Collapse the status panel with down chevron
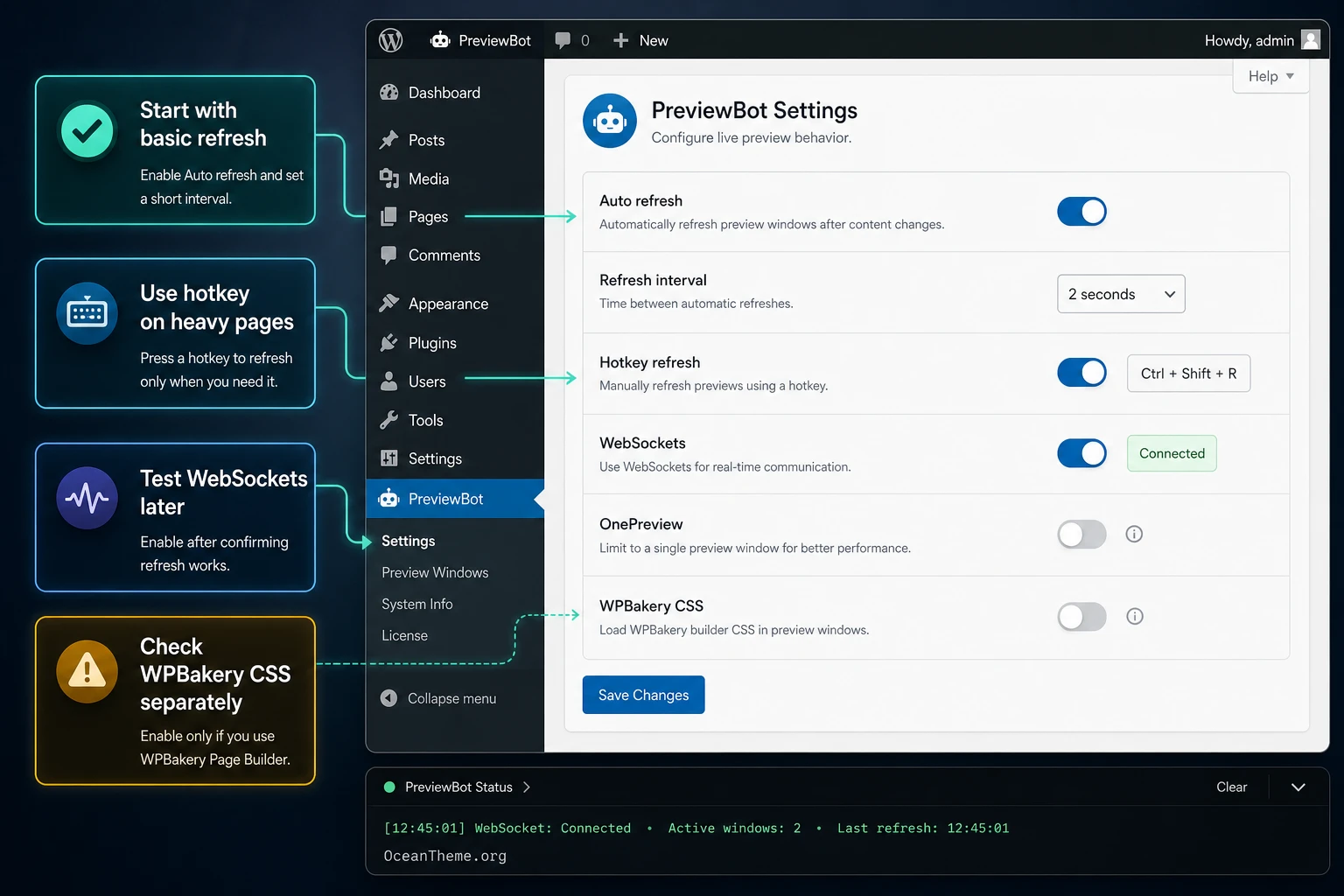Image resolution: width=1344 pixels, height=896 pixels. (1298, 787)
